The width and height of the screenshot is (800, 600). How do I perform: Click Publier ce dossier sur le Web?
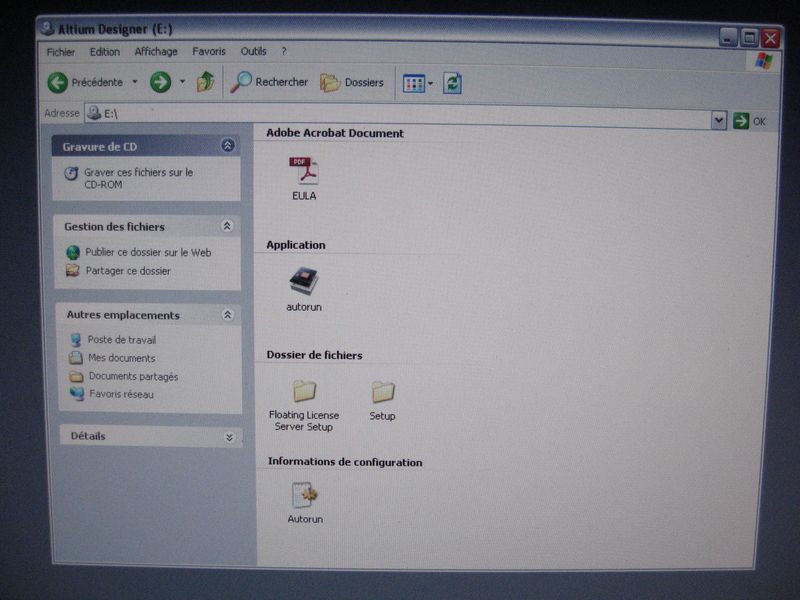(x=148, y=252)
